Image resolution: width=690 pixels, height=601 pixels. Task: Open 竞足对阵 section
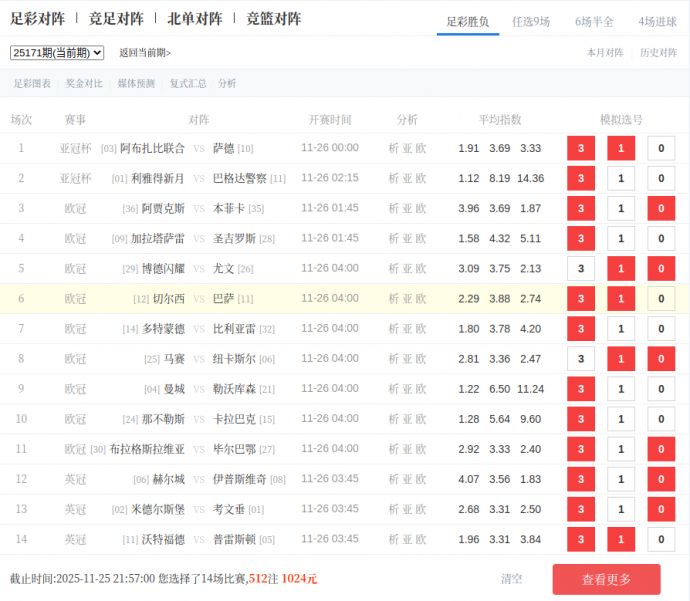pyautogui.click(x=116, y=19)
